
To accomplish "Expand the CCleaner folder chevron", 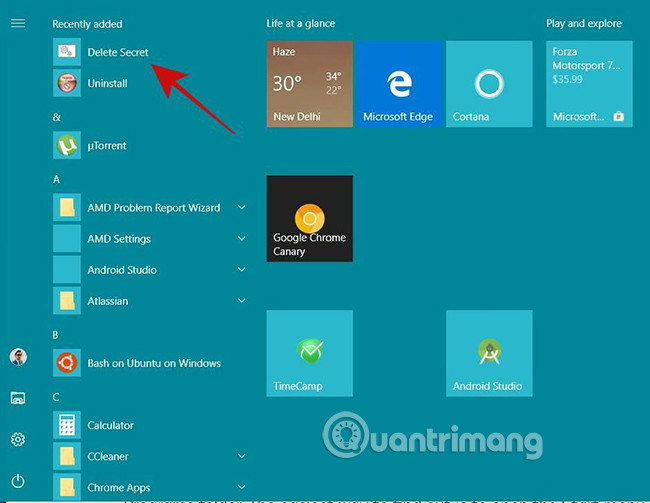I will [x=242, y=456].
